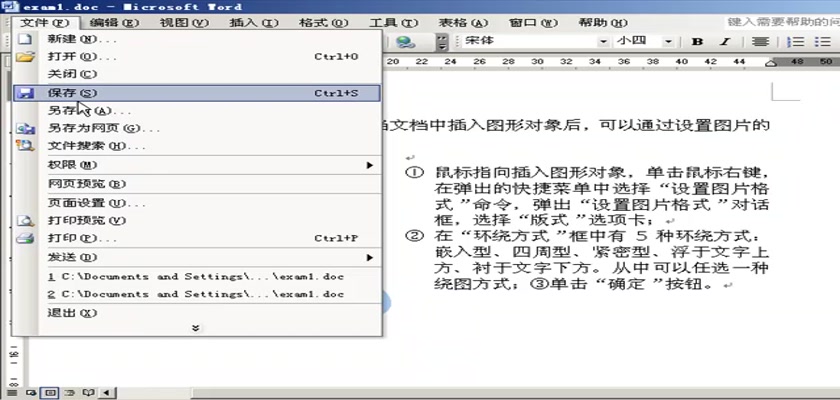Click the 宋体 font name field

tap(529, 41)
